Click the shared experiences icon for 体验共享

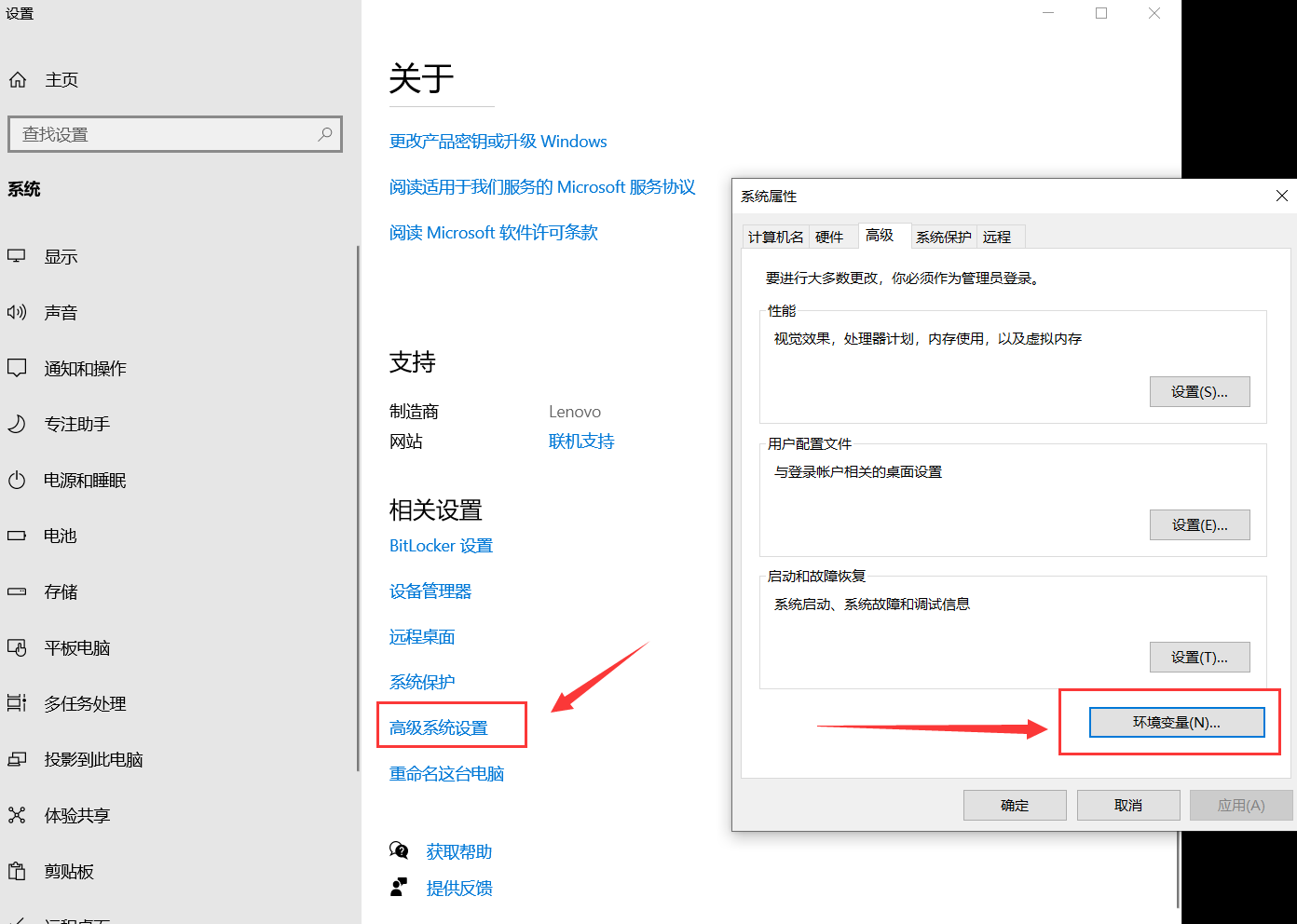[x=17, y=815]
